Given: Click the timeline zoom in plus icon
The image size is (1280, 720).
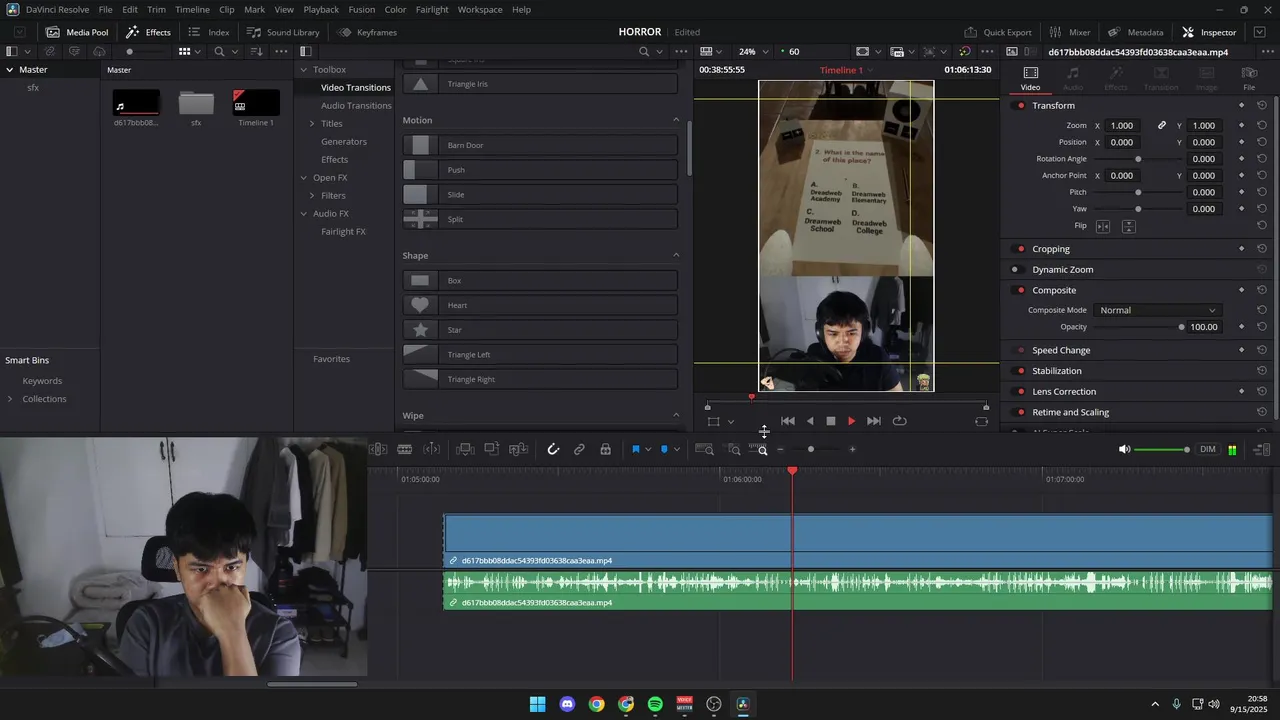Looking at the screenshot, I should coord(852,450).
